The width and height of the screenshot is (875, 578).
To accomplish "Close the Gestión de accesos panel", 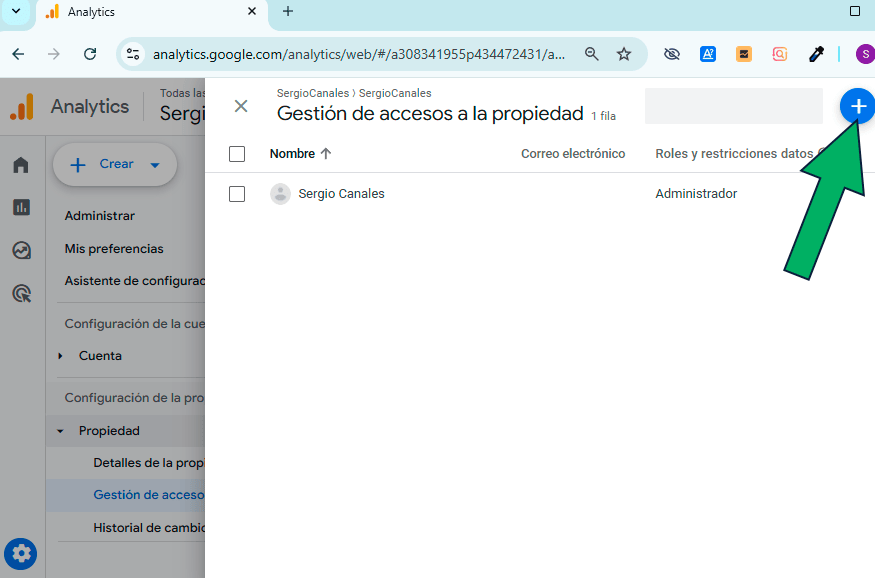I will pyautogui.click(x=240, y=106).
